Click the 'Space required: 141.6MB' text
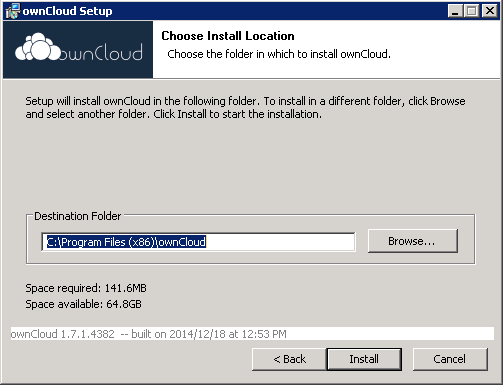Image resolution: width=503 pixels, height=385 pixels. [x=86, y=288]
